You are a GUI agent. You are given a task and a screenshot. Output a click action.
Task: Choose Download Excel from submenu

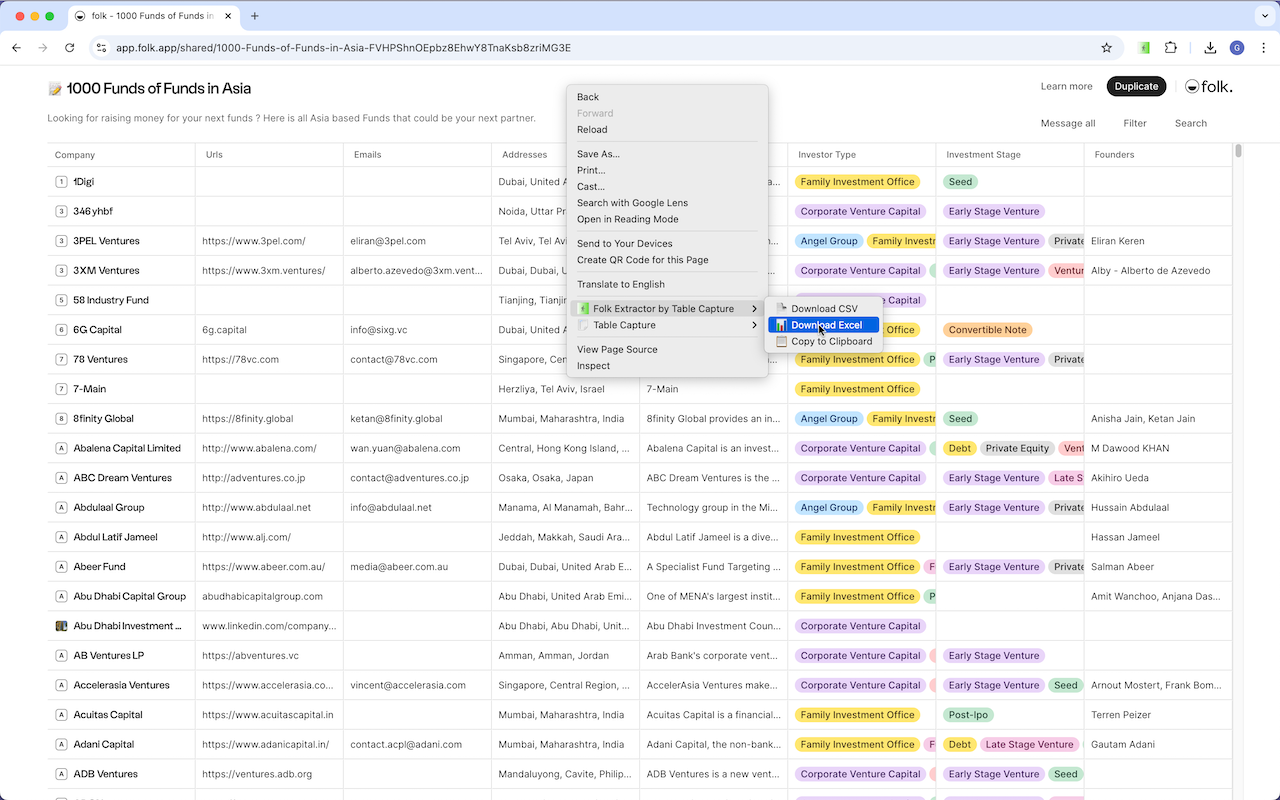click(824, 325)
